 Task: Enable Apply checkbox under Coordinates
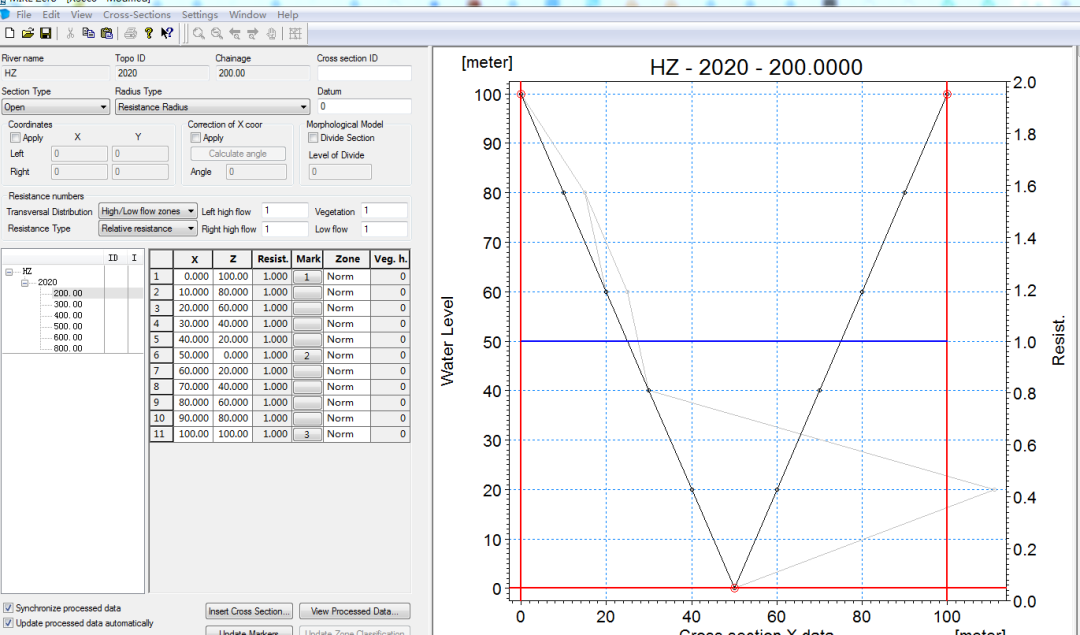click(14, 138)
